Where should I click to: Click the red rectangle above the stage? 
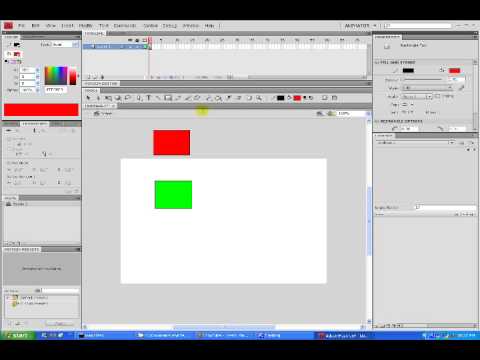[x=172, y=143]
